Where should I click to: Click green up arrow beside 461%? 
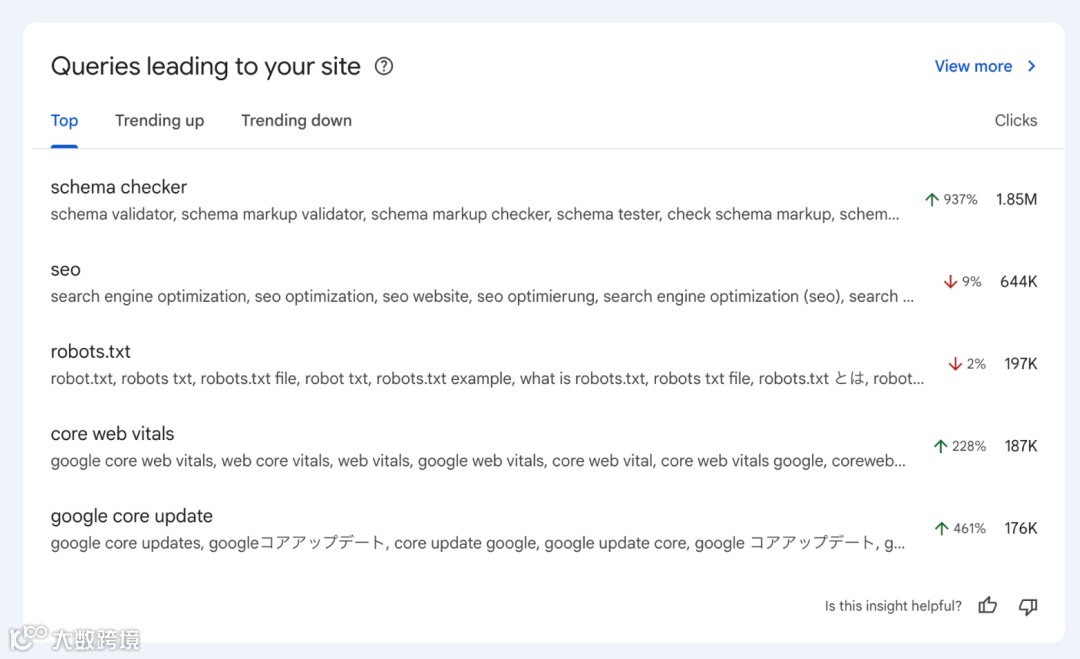[x=940, y=528]
